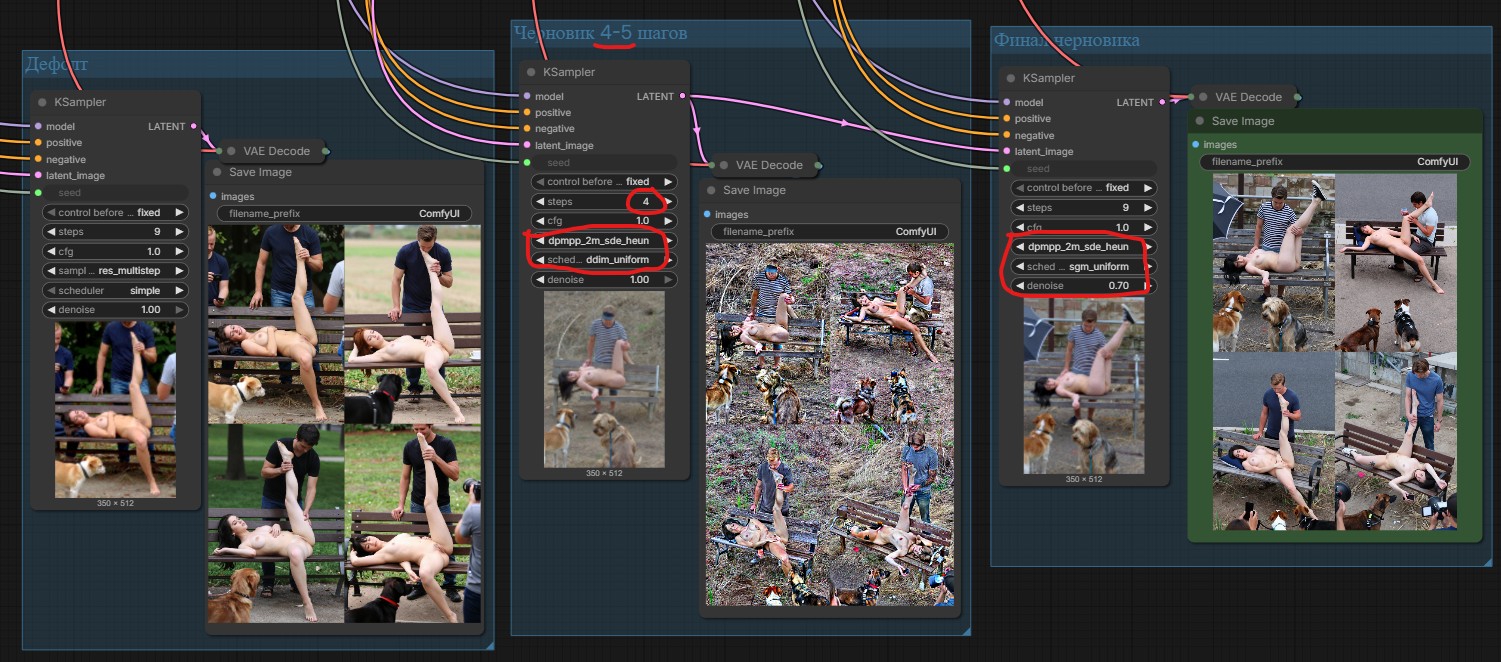The height and width of the screenshot is (662, 1501).
Task: Click the filename_prefix field in Черновик Save Image
Action: (x=831, y=232)
